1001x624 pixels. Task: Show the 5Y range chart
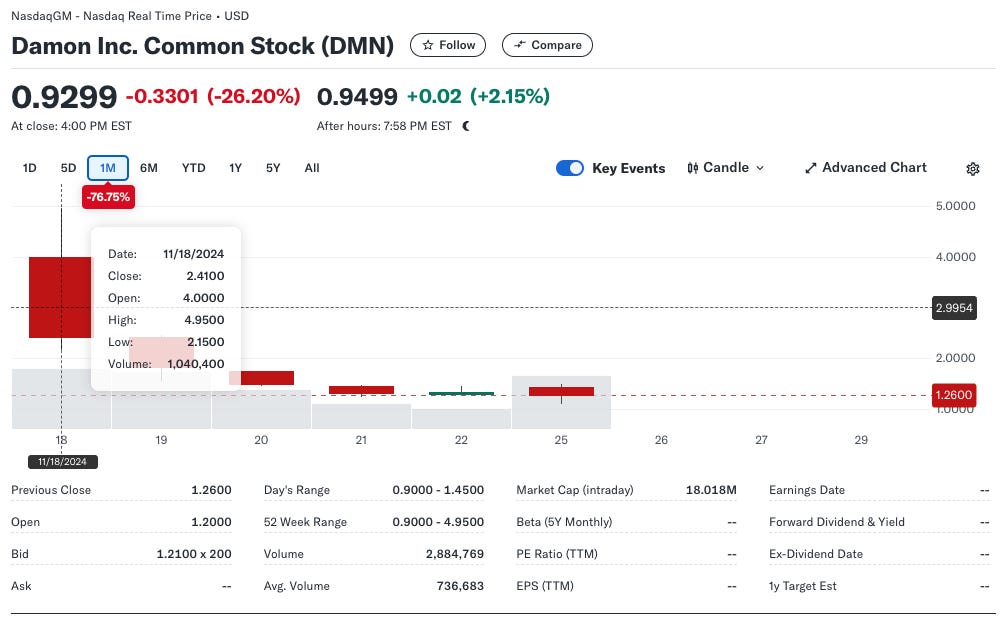click(x=273, y=168)
